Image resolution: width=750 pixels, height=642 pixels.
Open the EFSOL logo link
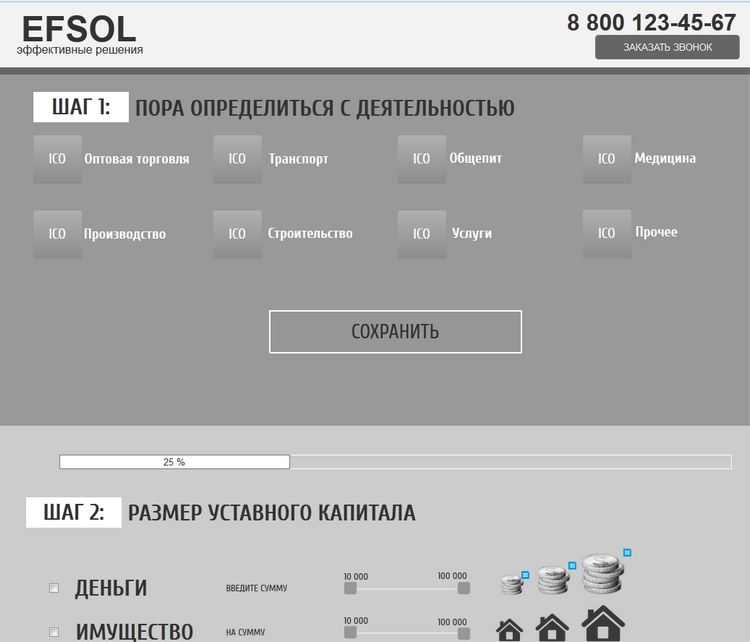[x=79, y=29]
